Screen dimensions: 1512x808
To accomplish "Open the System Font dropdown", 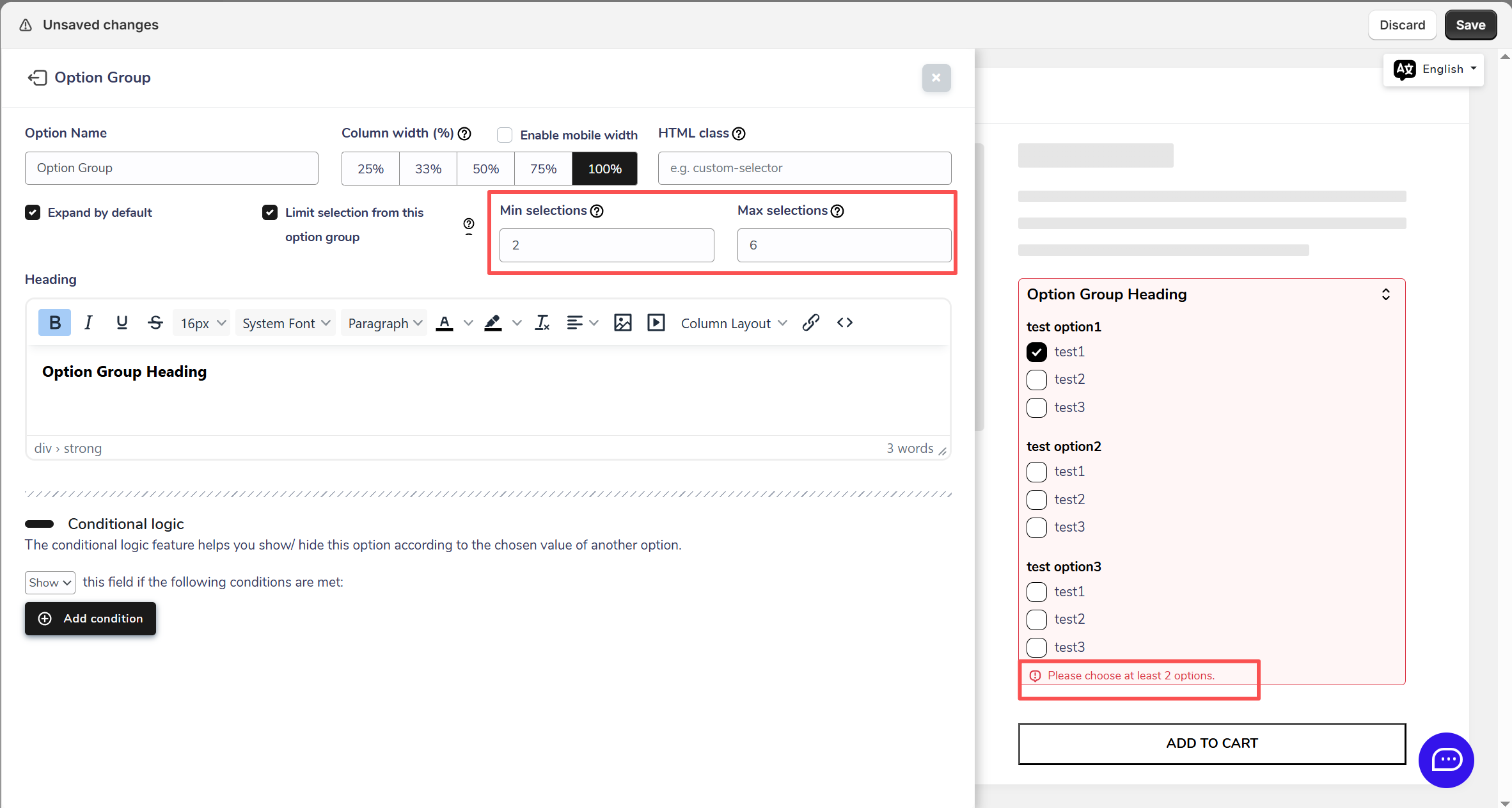I will point(285,323).
